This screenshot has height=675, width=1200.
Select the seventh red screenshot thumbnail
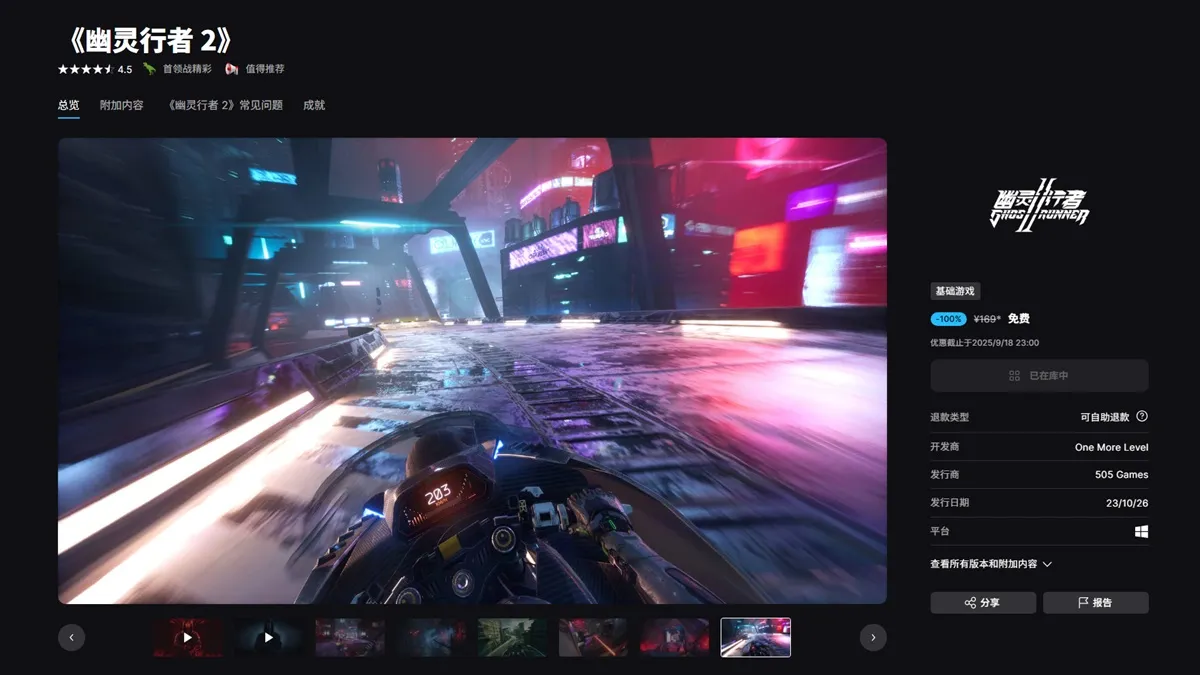coord(674,637)
